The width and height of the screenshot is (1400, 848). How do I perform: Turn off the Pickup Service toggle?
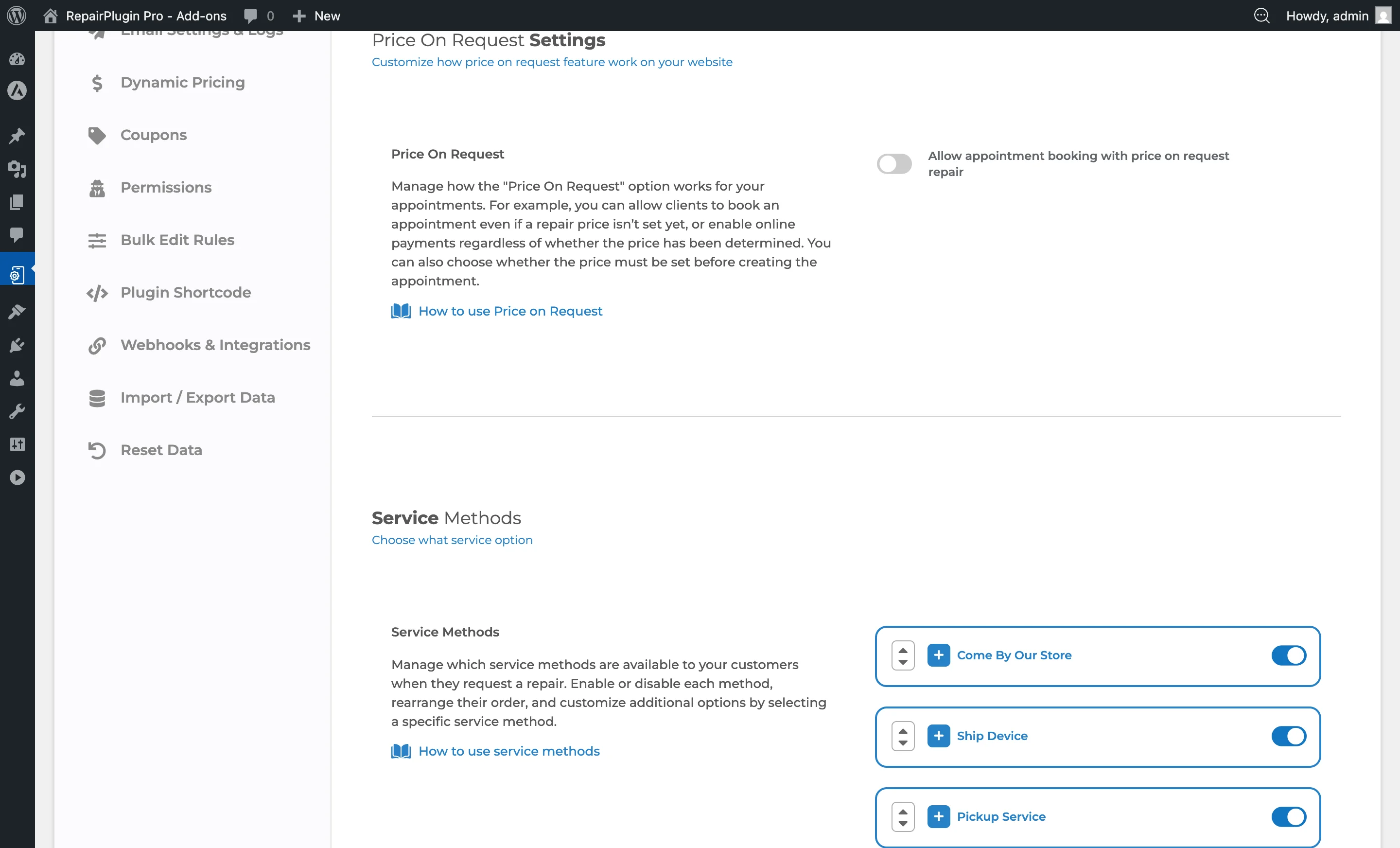(1288, 817)
